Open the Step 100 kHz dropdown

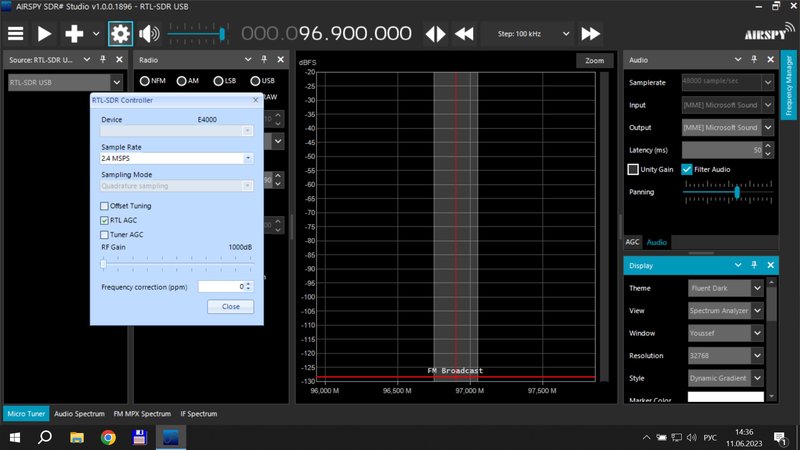pos(532,34)
